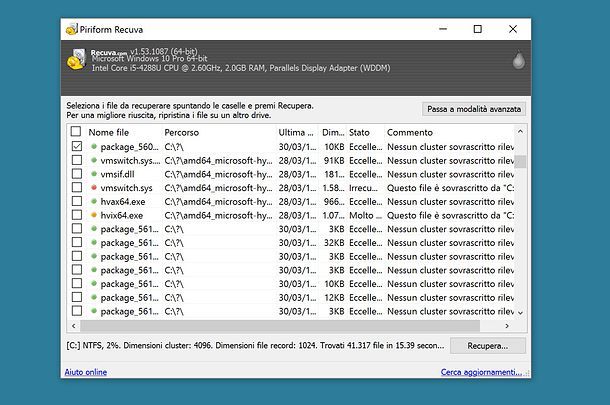Viewport: 610px width, 405px height.
Task: Click the Recuva logo in the title bar
Action: coord(72,29)
